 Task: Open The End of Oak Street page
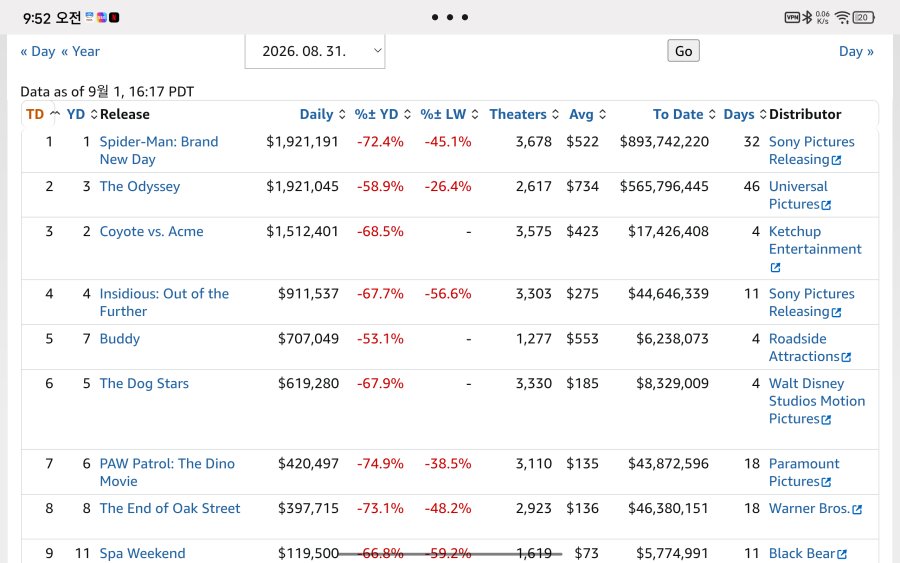[169, 508]
